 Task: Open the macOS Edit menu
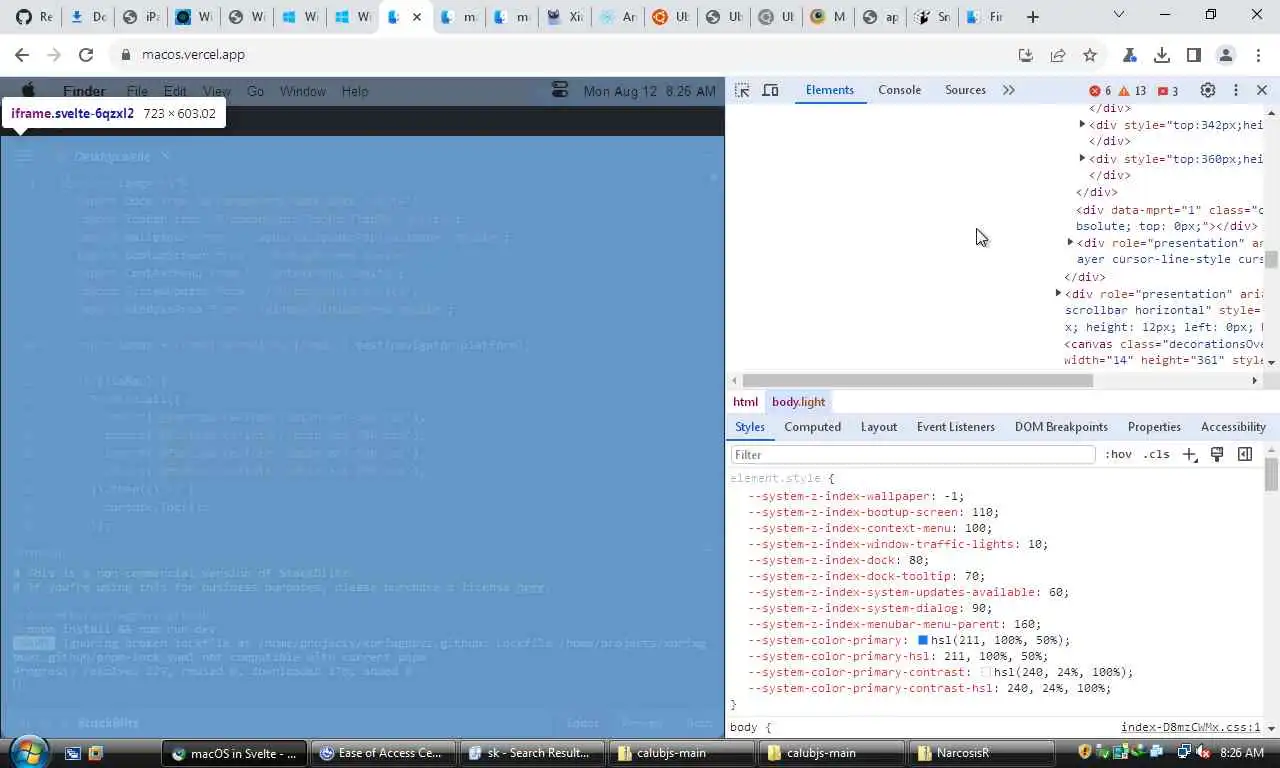[x=175, y=91]
